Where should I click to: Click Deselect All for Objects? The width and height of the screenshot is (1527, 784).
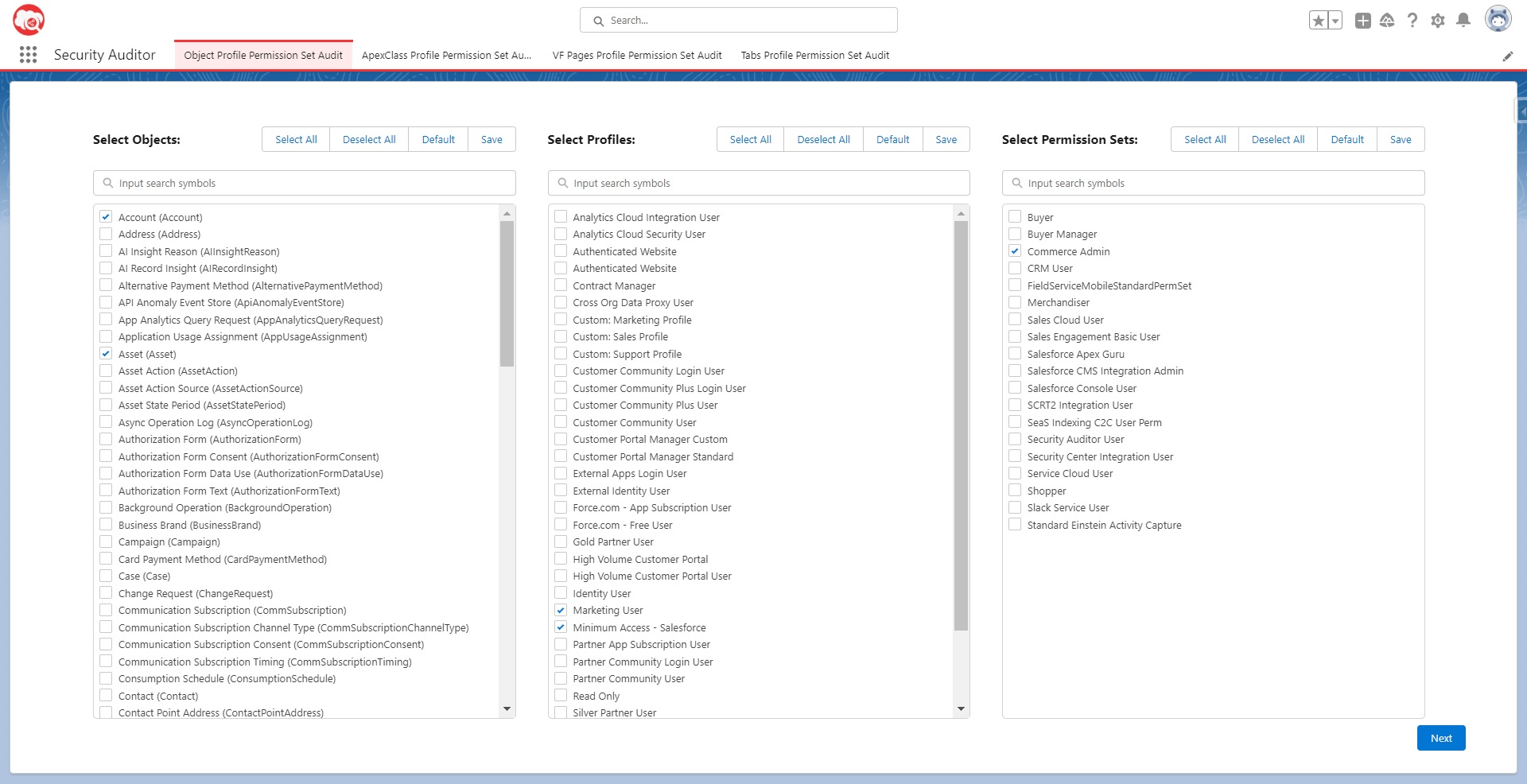click(x=369, y=139)
